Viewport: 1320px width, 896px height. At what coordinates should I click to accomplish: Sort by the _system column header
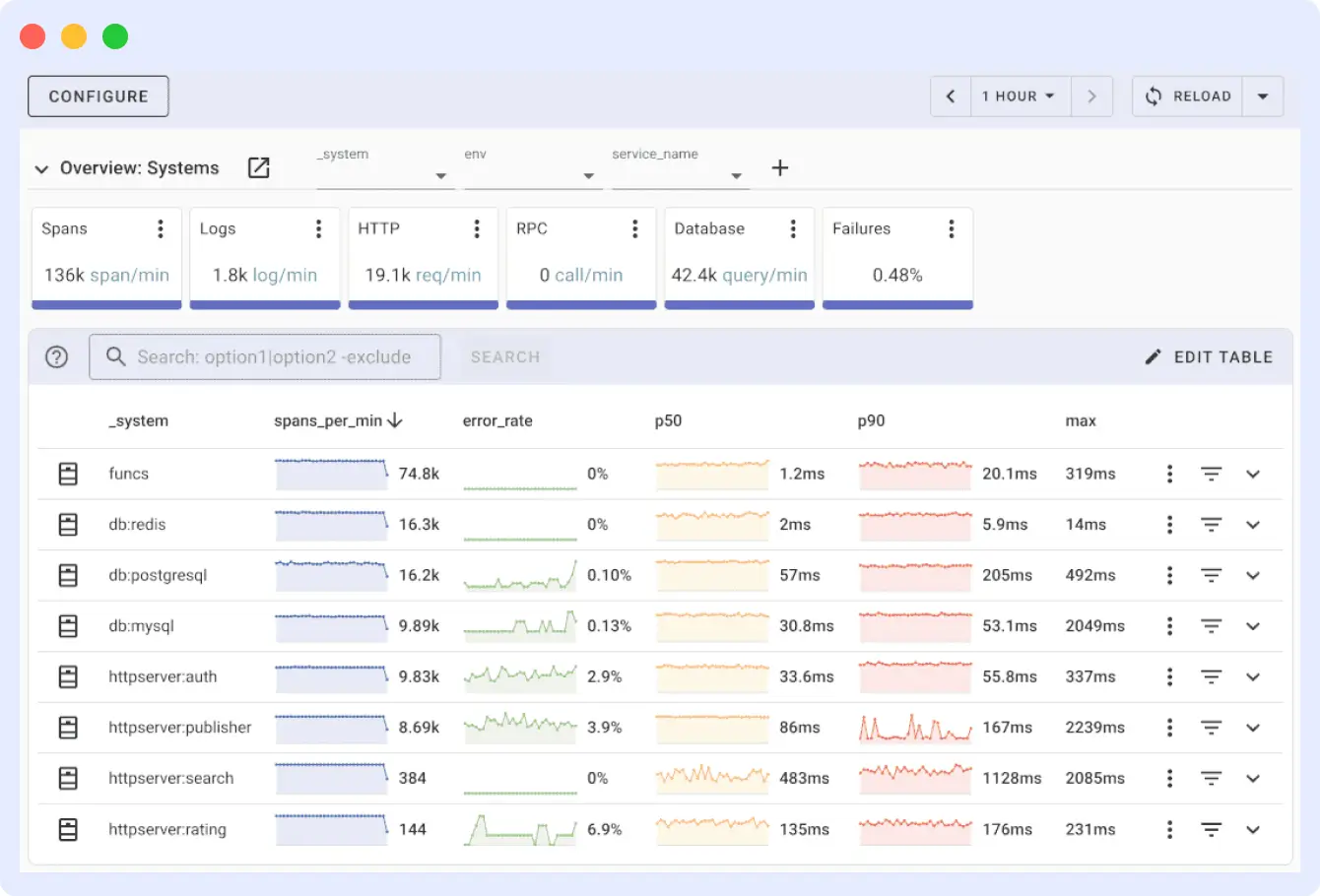tap(138, 420)
